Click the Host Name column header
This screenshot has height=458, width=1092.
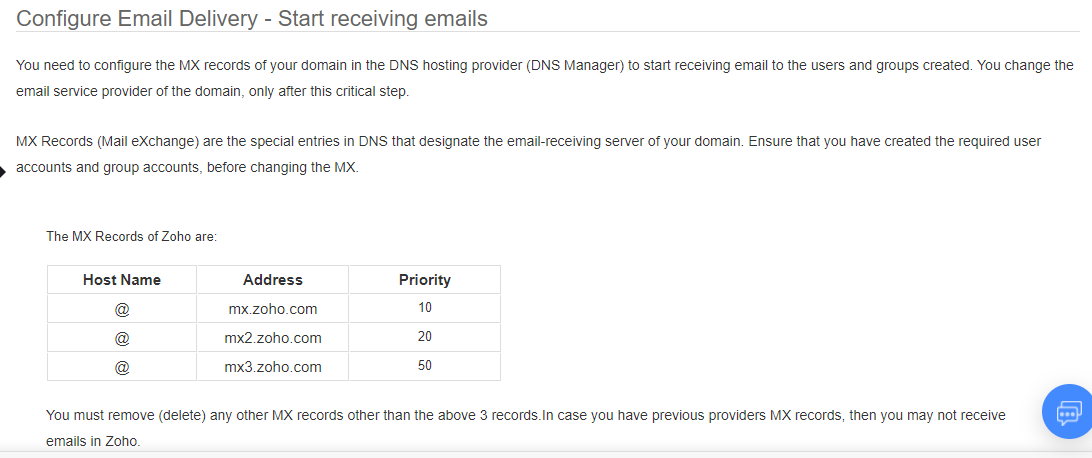coord(122,280)
